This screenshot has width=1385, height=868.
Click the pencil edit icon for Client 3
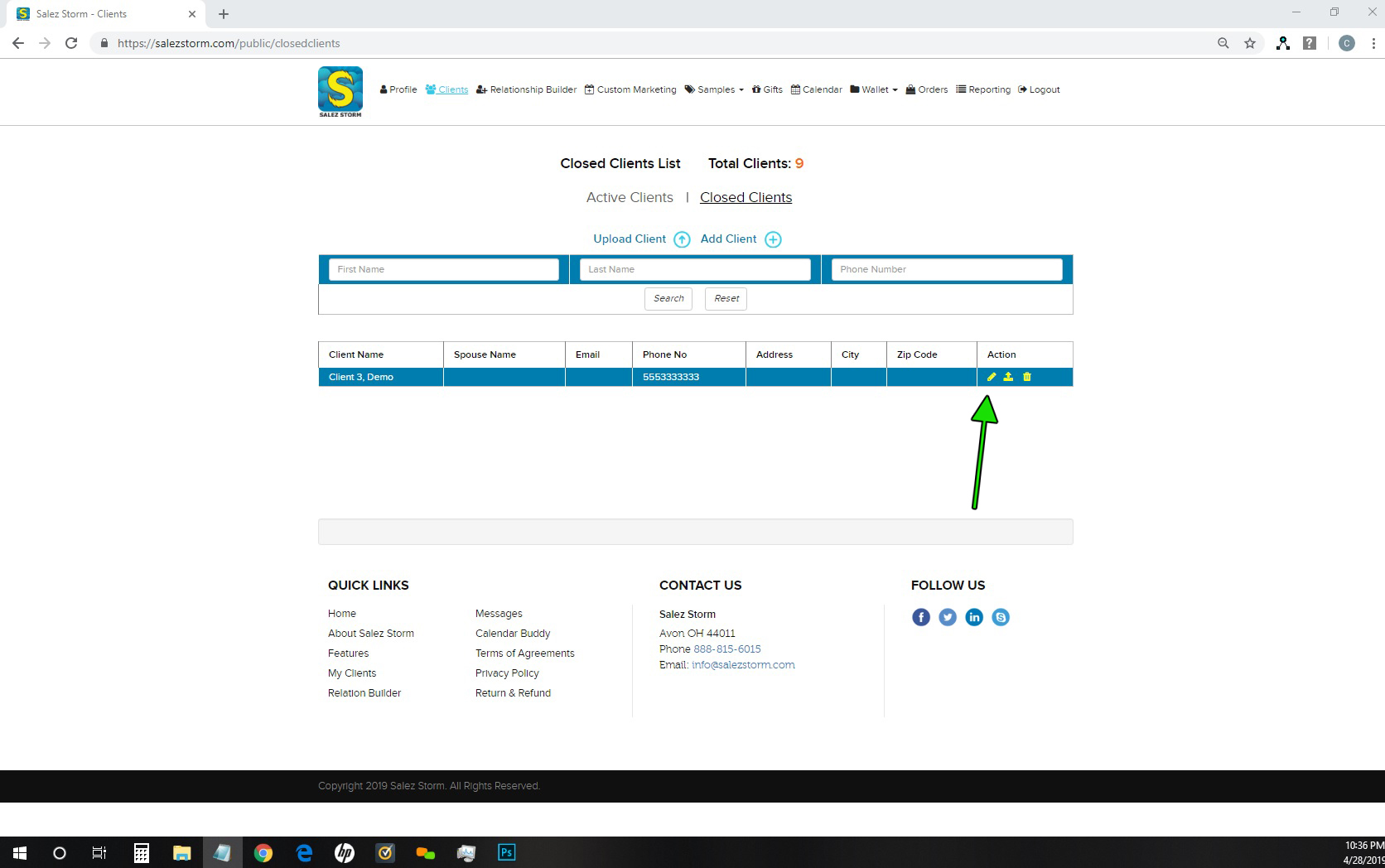click(991, 377)
